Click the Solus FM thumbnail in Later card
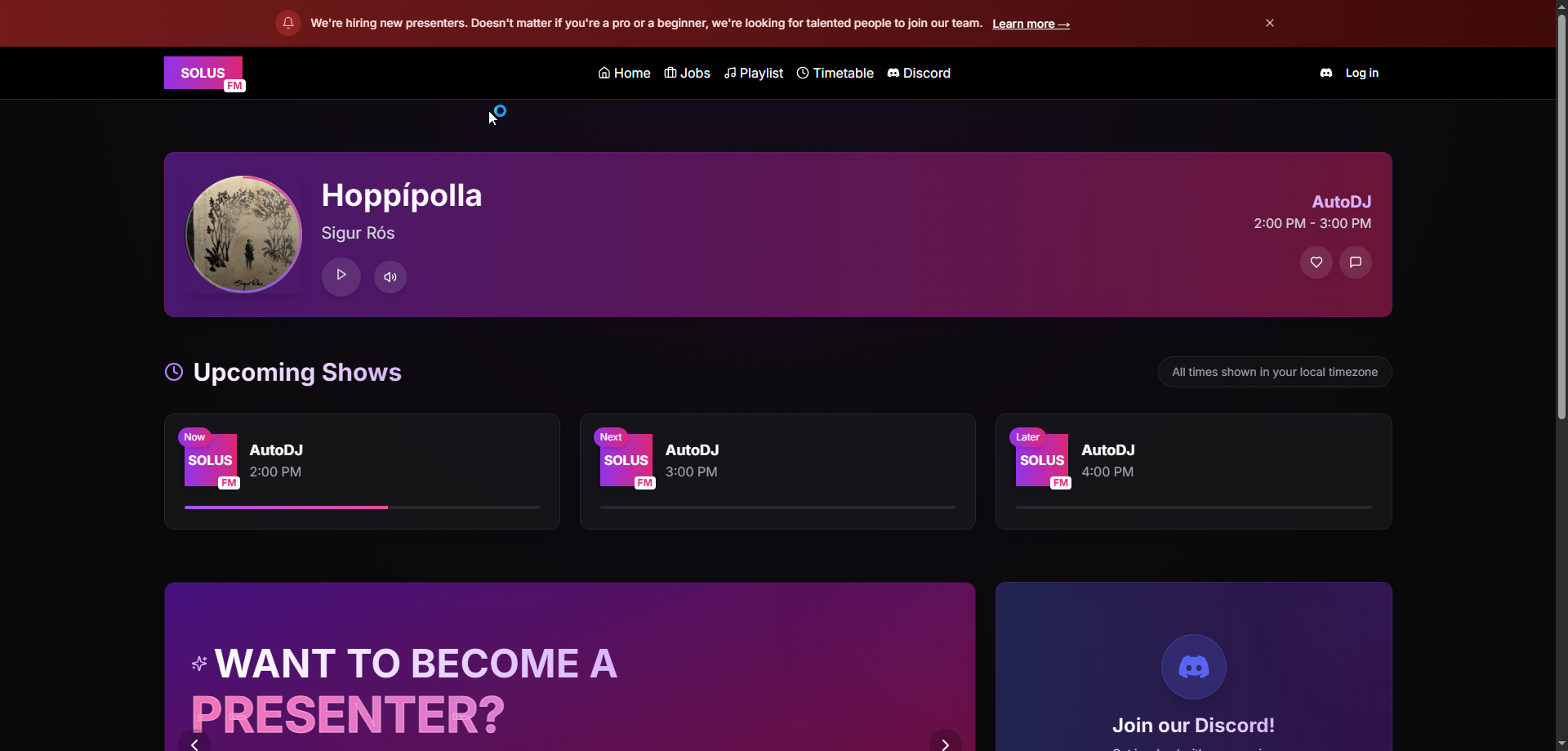The image size is (1568, 751). click(1043, 461)
